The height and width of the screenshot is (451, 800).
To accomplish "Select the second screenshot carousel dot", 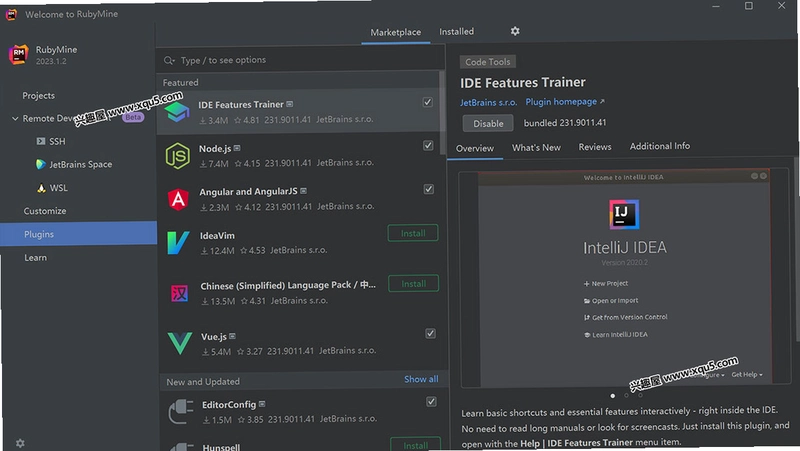I will [626, 395].
